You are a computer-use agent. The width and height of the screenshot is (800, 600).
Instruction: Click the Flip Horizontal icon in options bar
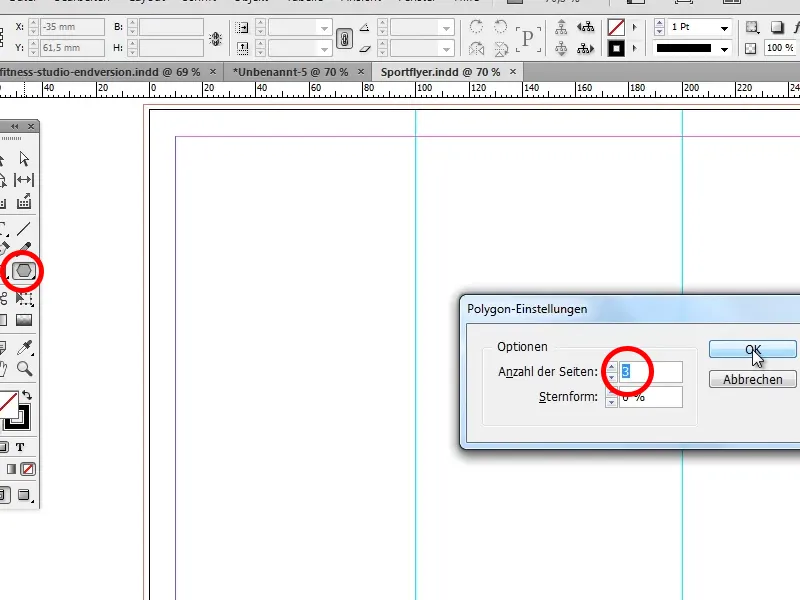(x=476, y=47)
